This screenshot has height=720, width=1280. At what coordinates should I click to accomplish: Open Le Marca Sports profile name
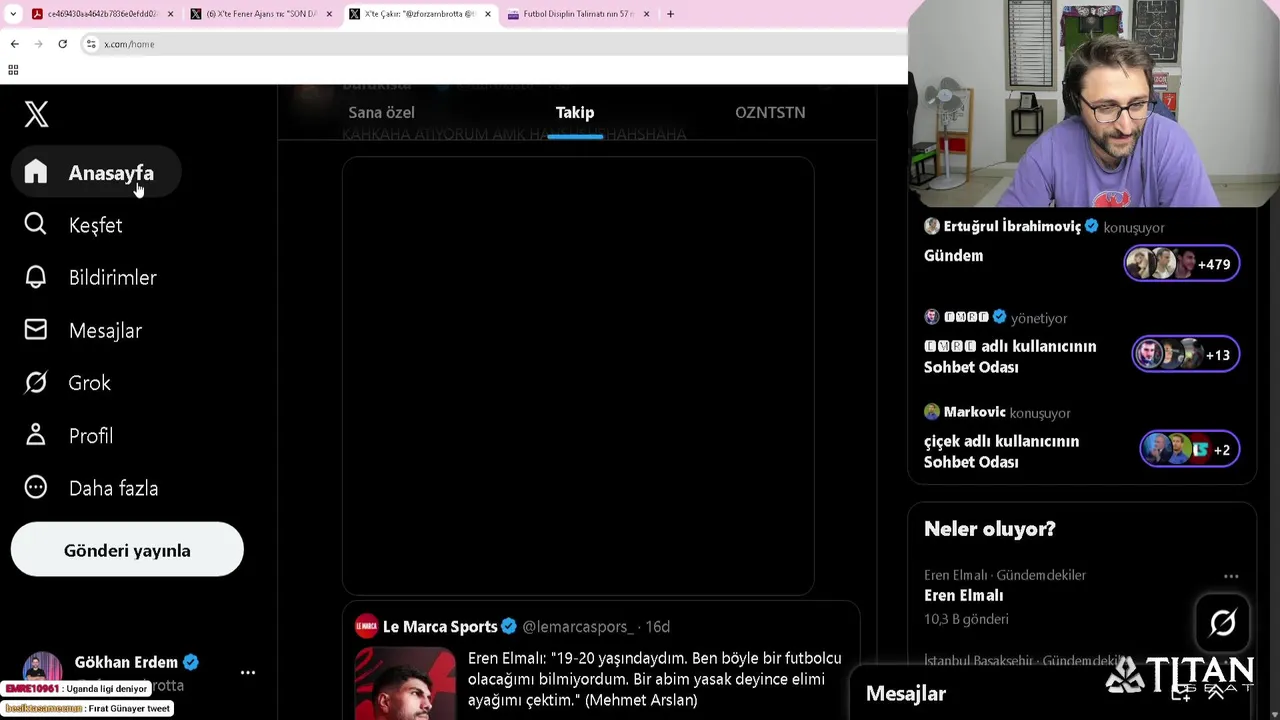[440, 626]
